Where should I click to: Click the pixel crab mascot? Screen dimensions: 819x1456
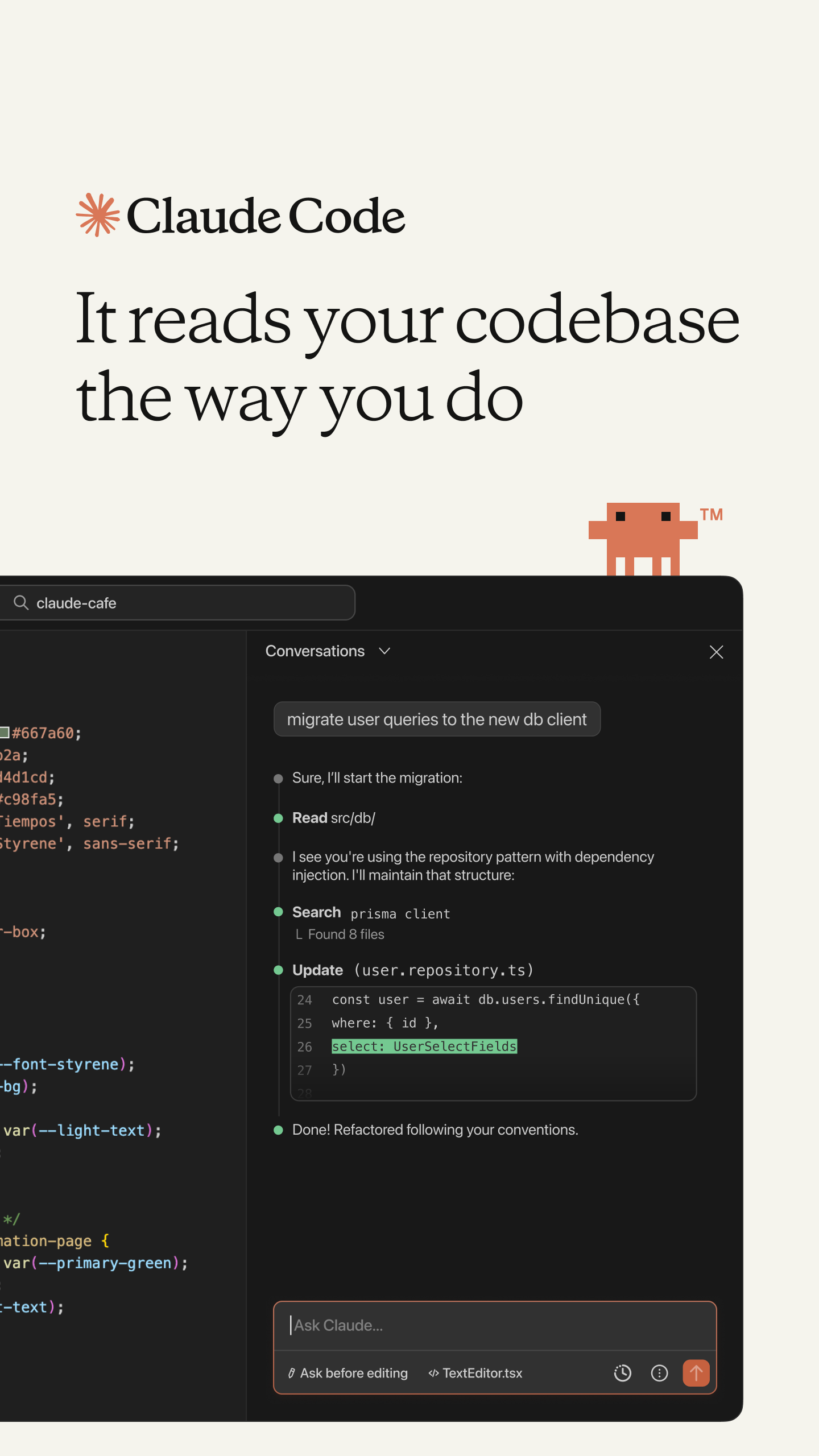tap(643, 539)
